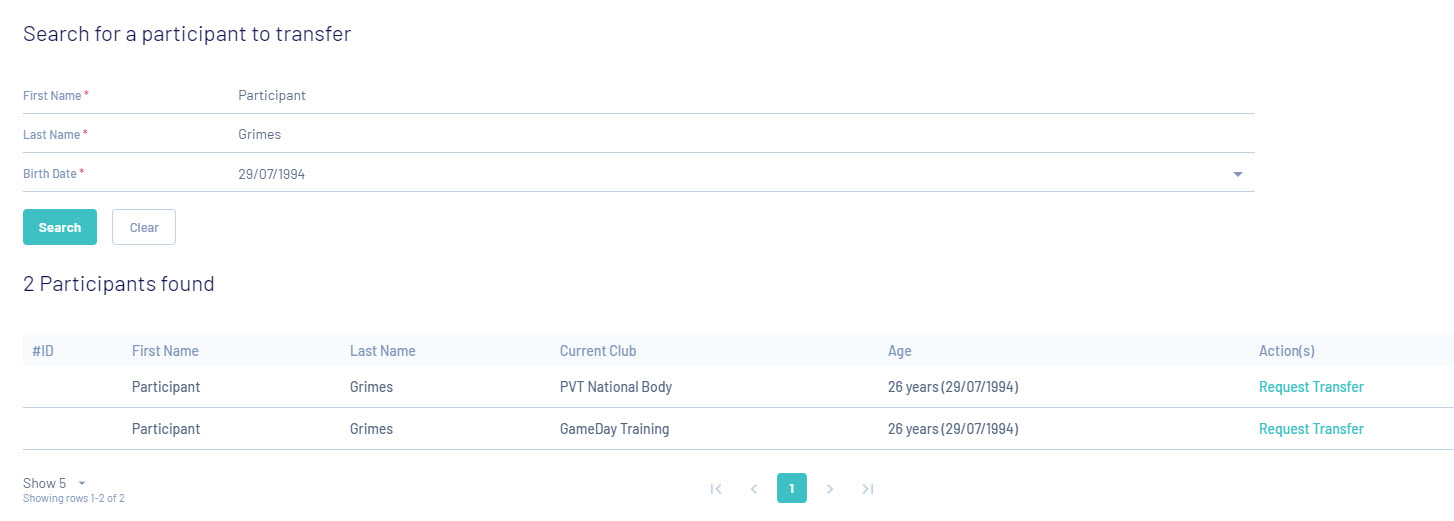Click the Last Name column header
Viewport: 1454px width, 521px height.
point(382,351)
